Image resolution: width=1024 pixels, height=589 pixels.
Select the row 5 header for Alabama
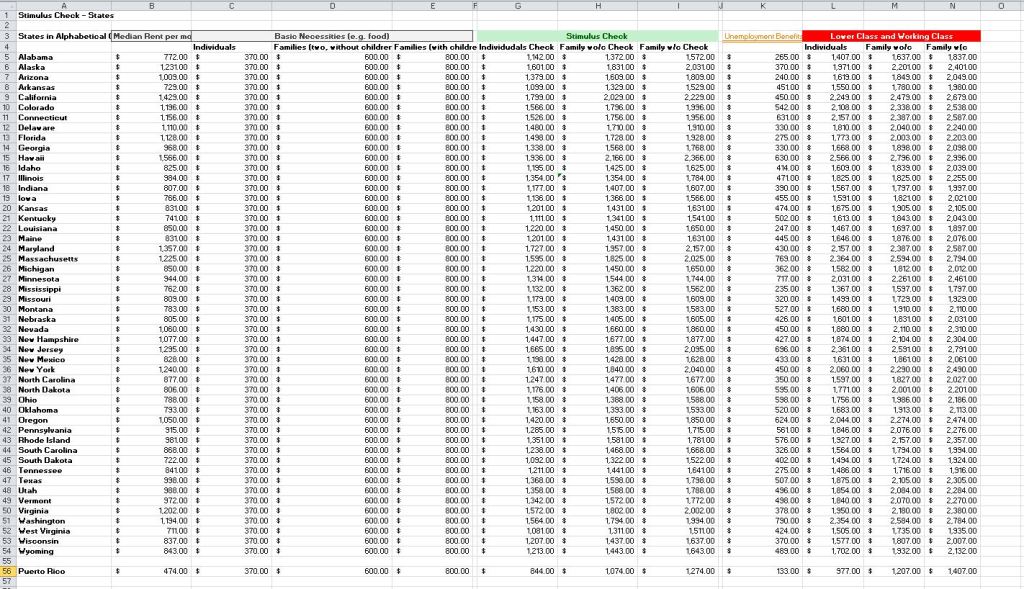[x=6, y=57]
